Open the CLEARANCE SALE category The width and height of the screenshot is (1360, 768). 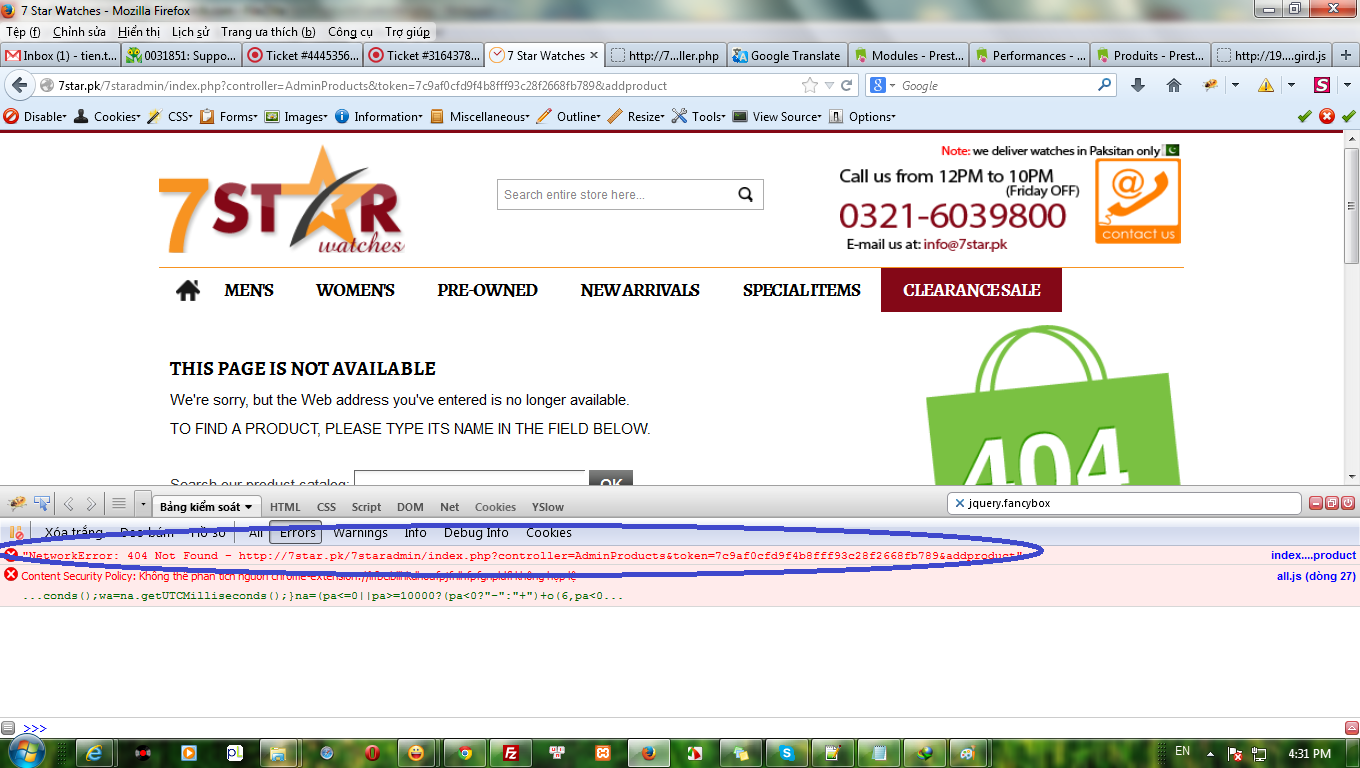click(x=971, y=290)
